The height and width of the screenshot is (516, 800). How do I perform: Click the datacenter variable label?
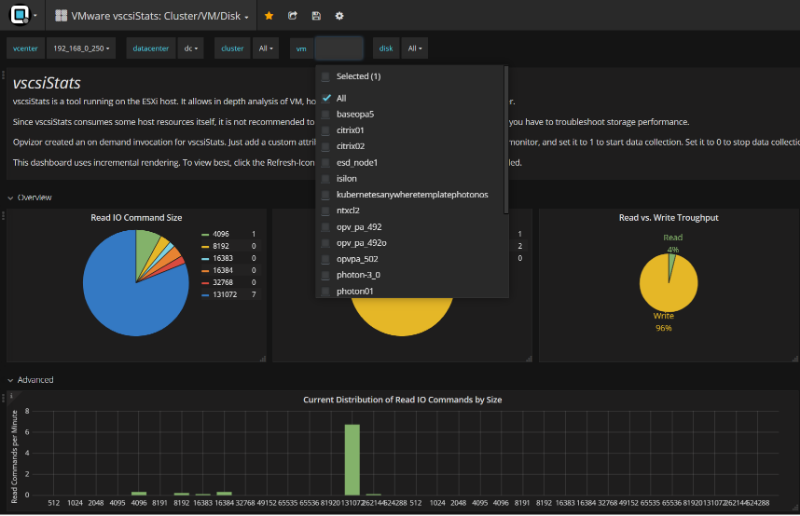click(x=151, y=48)
